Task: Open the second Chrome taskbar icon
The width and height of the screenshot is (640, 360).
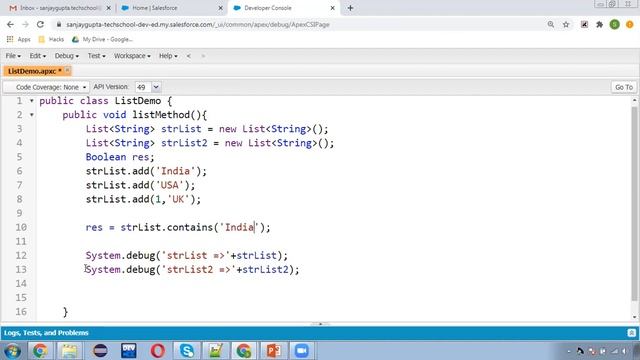Action: click(244, 351)
